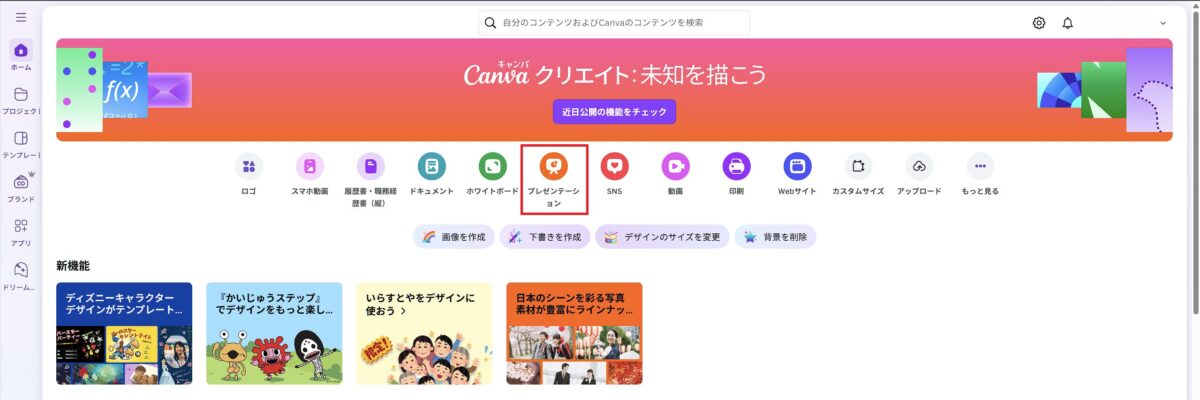Open the かいじゅうステップ feature card
Screen dimensions: 1200x400
click(x=274, y=333)
